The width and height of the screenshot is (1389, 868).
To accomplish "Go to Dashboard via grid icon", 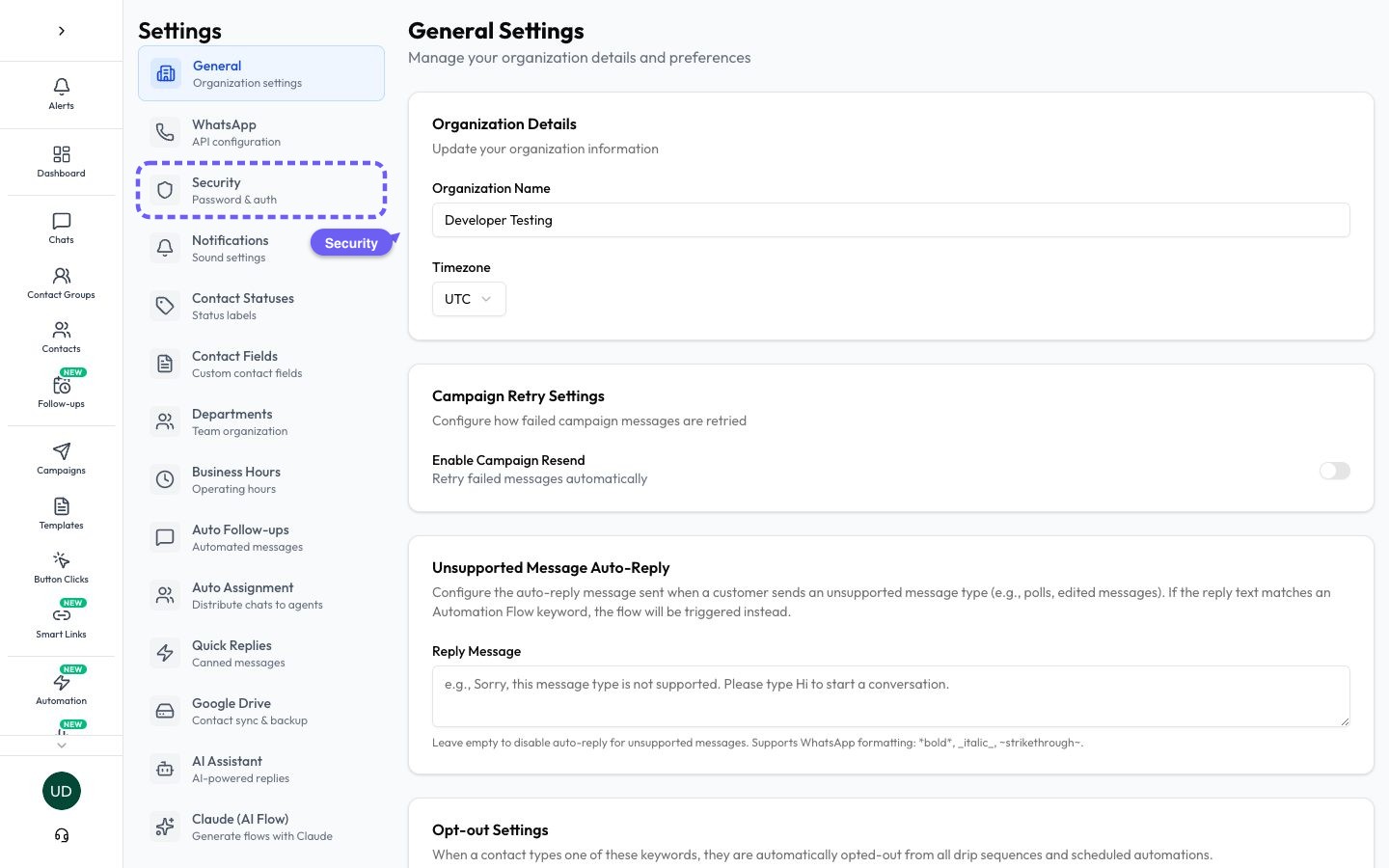I will tap(62, 154).
